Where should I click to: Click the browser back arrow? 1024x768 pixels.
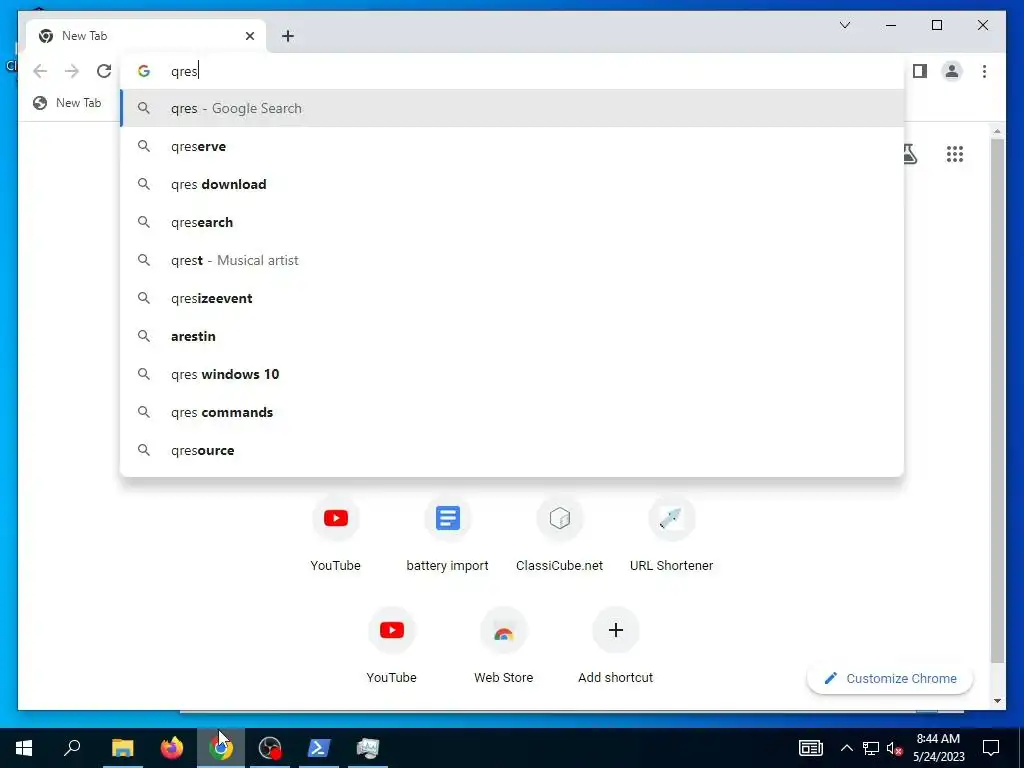coord(40,71)
